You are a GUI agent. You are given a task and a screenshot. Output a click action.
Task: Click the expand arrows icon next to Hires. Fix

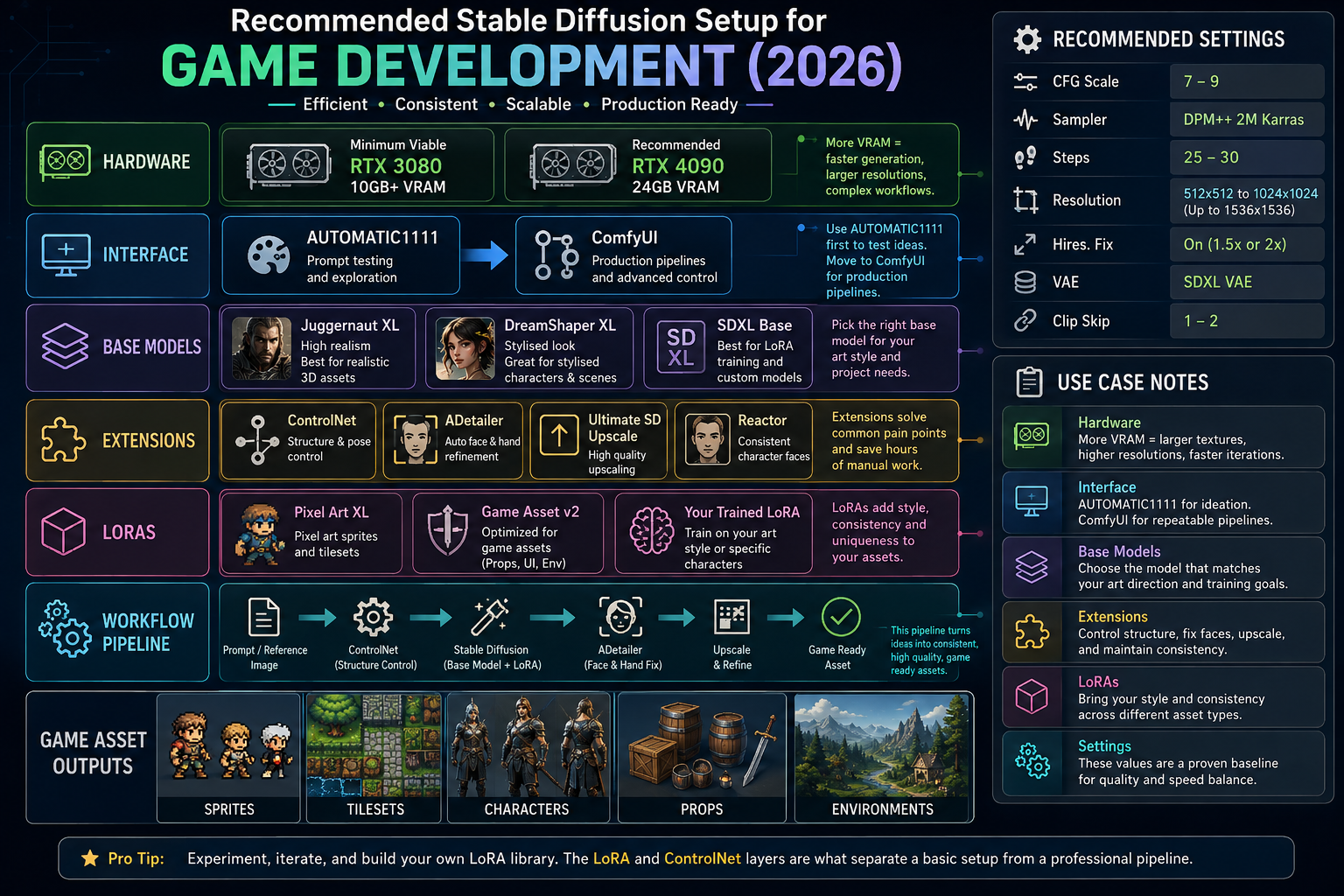1025,245
